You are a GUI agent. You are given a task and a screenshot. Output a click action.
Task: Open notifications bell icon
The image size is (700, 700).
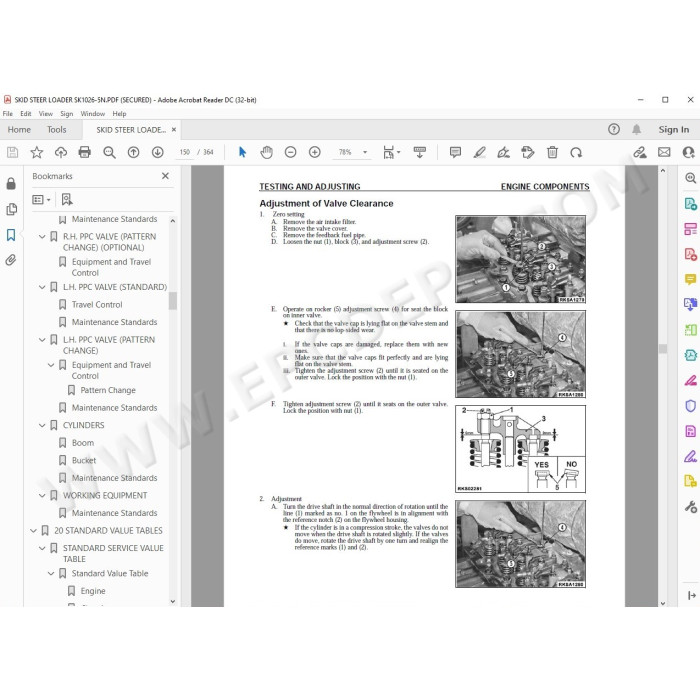[637, 129]
